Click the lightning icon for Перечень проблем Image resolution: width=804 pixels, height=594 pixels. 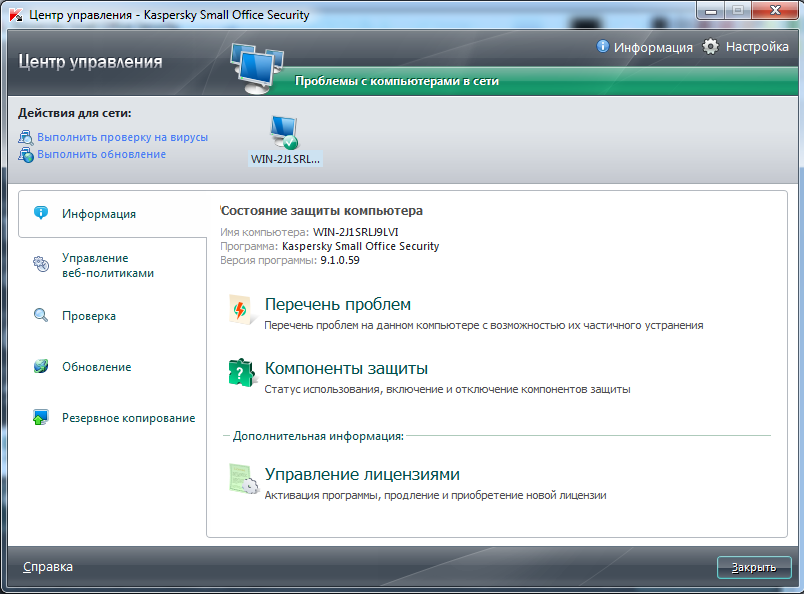point(241,310)
